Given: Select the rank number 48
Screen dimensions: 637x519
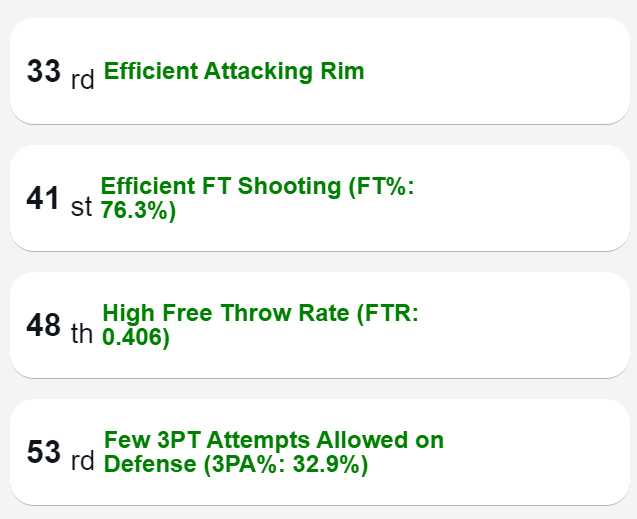Looking at the screenshot, I should click(44, 326).
